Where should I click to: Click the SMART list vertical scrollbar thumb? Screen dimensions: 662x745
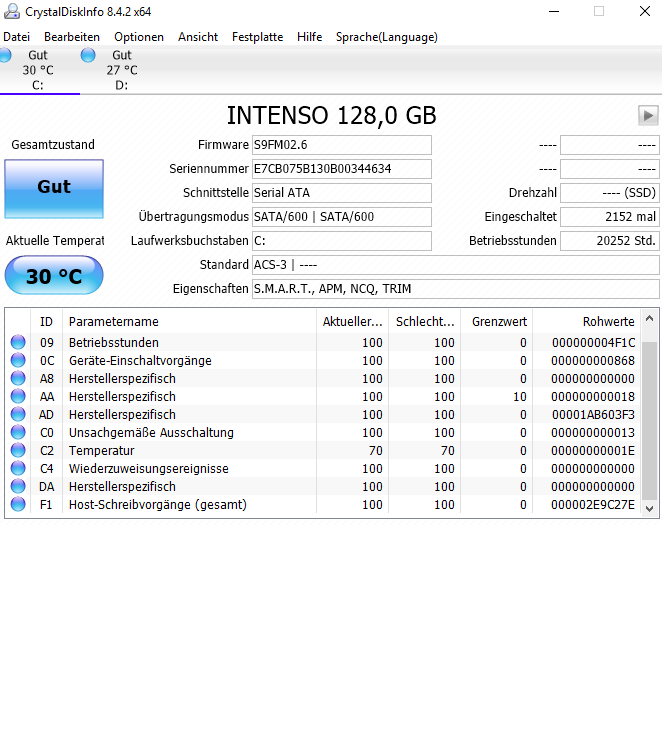650,420
